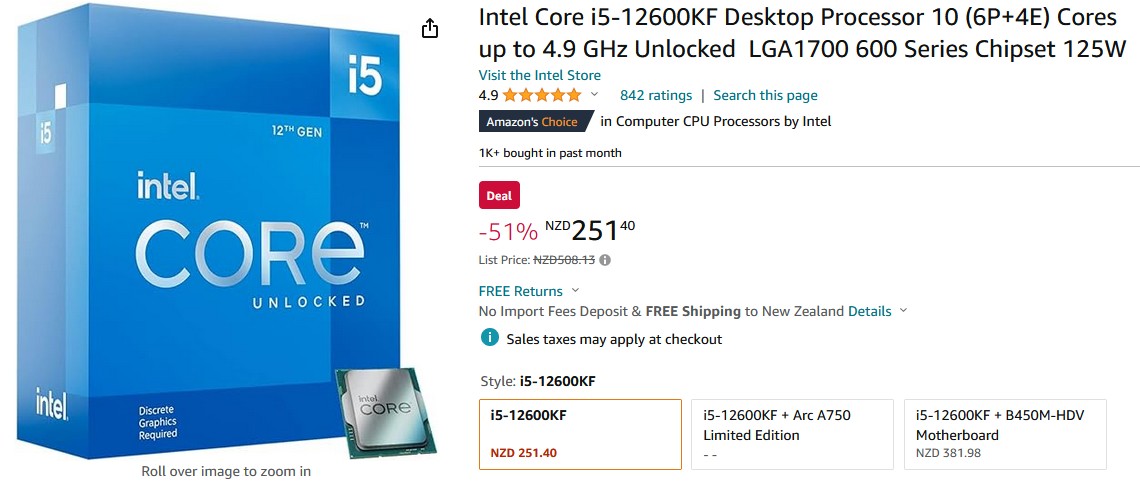Screen dimensions: 1140x484
Task: Click the share icon above product image
Action: point(430,28)
